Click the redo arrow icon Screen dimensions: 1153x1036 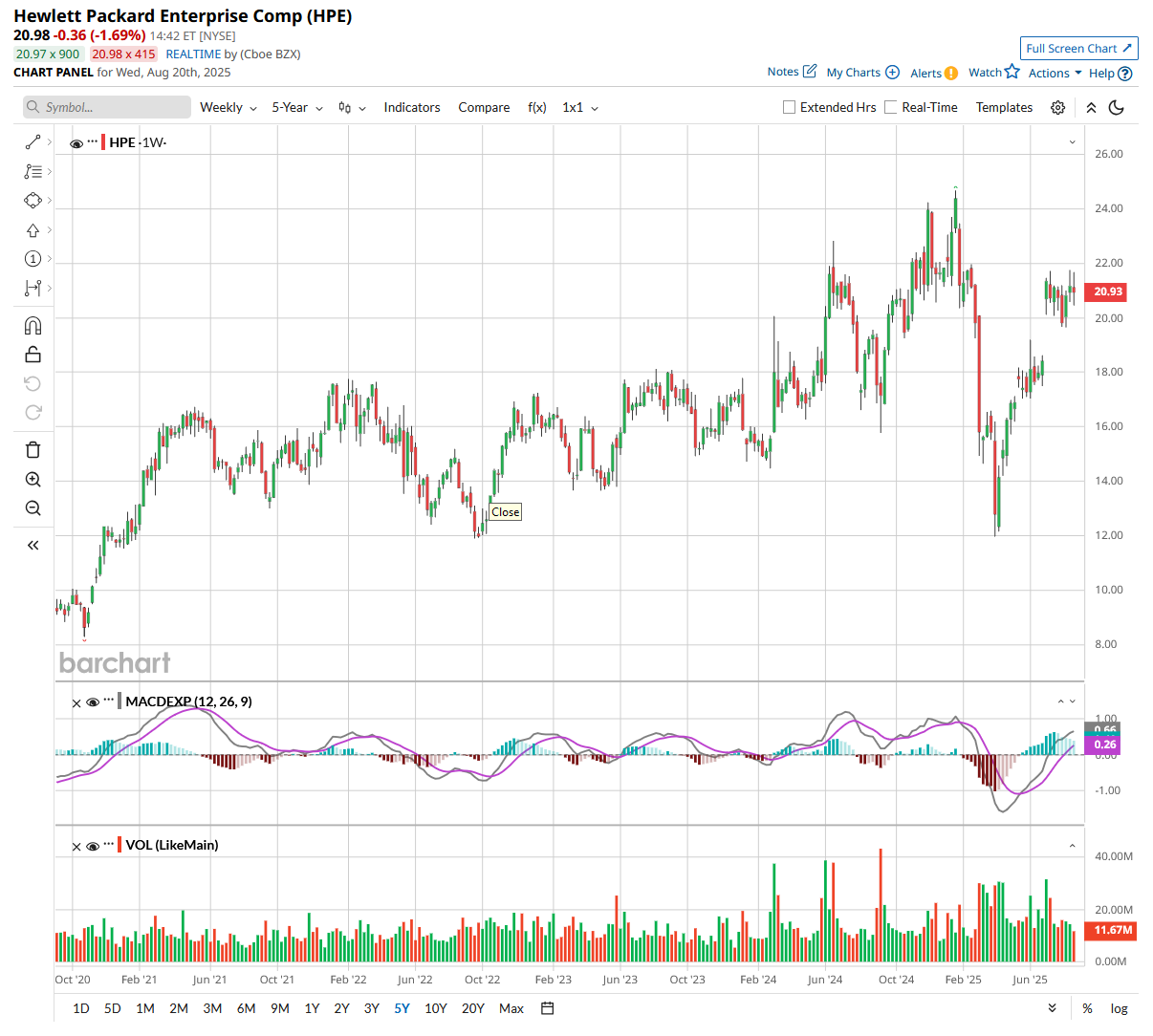click(33, 412)
